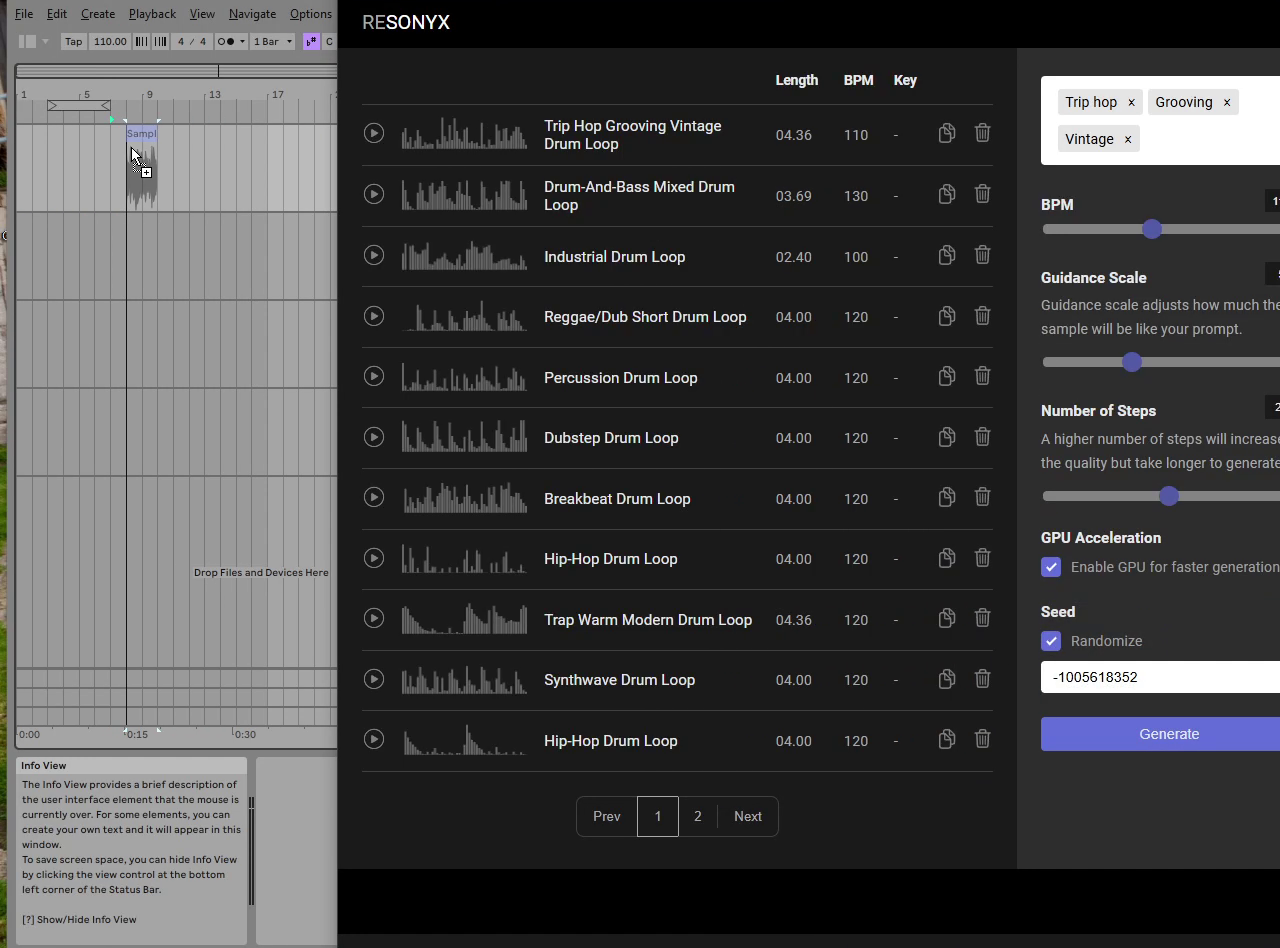1280x948 pixels.
Task: Play the Drum-And-Bass Mixed Drum Loop preview
Action: (x=374, y=194)
